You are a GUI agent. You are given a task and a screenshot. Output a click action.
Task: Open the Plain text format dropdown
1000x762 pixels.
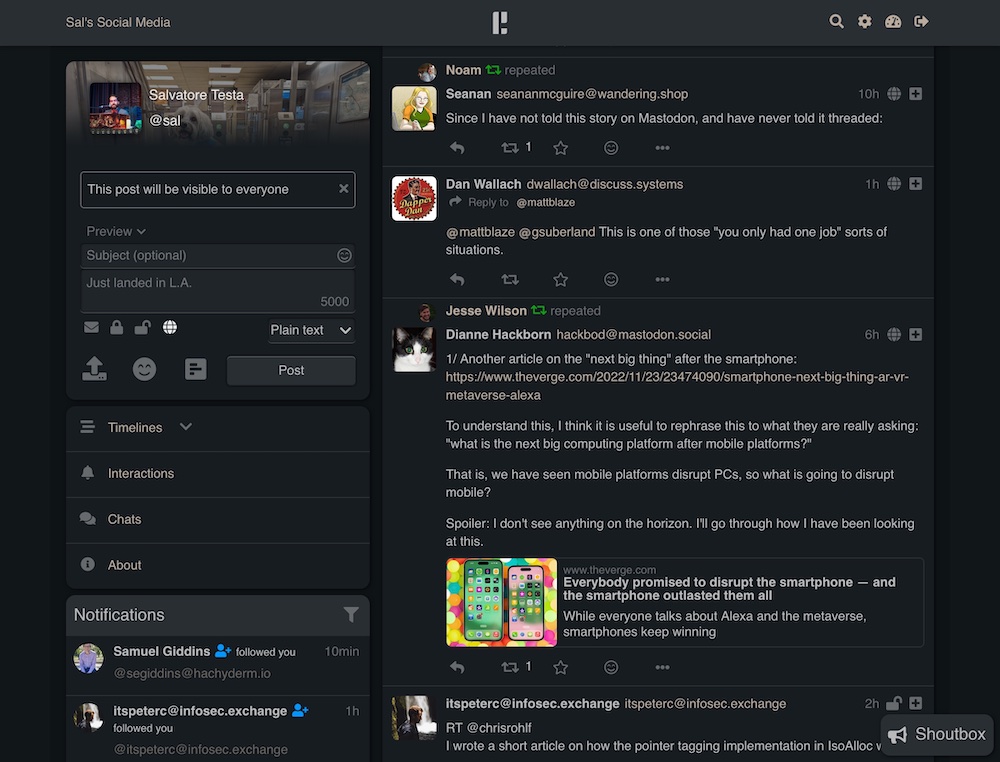click(x=311, y=330)
